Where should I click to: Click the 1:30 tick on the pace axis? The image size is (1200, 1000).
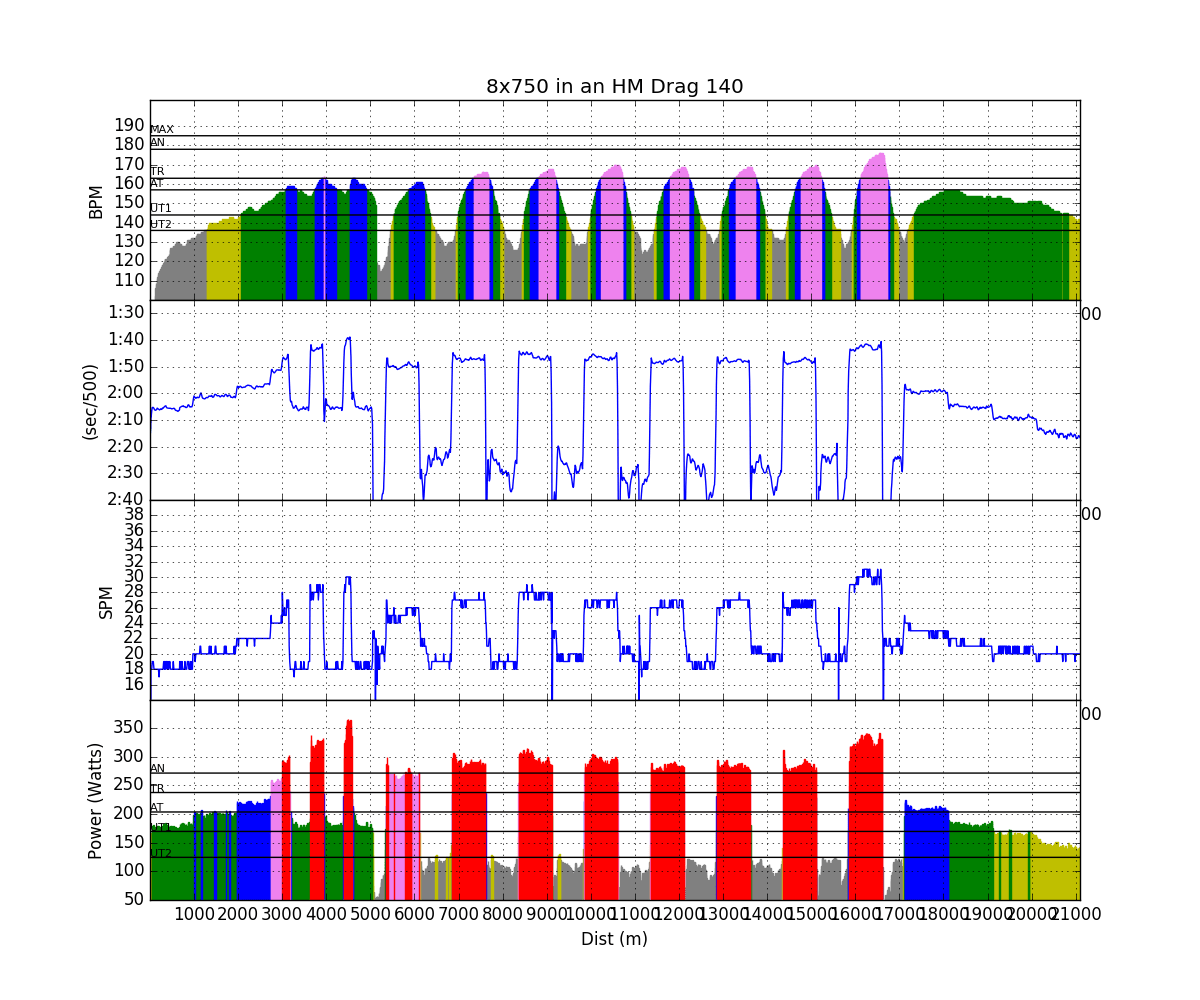(126, 312)
